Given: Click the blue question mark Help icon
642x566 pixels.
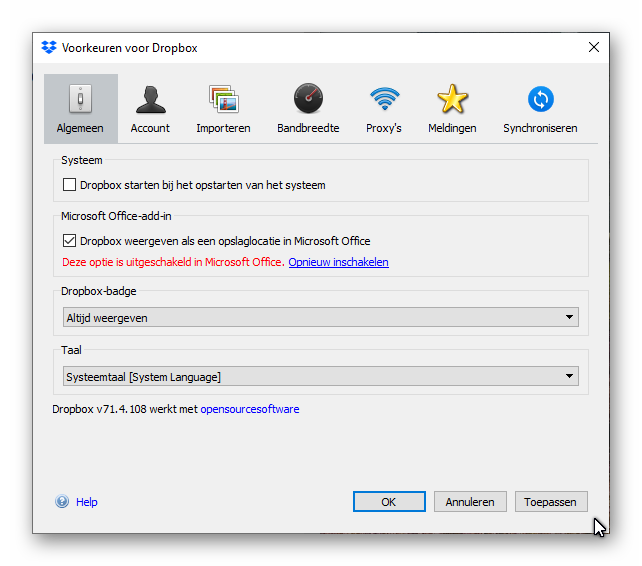Looking at the screenshot, I should pyautogui.click(x=62, y=501).
